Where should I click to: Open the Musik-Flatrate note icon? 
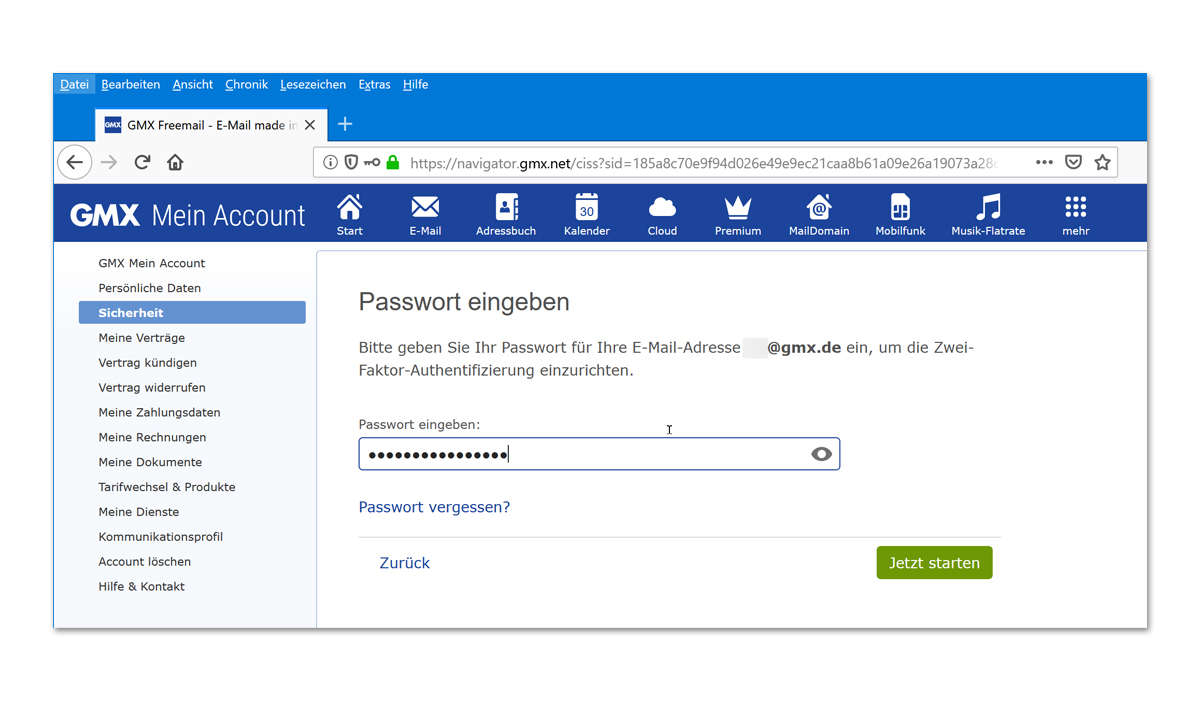click(x=988, y=207)
